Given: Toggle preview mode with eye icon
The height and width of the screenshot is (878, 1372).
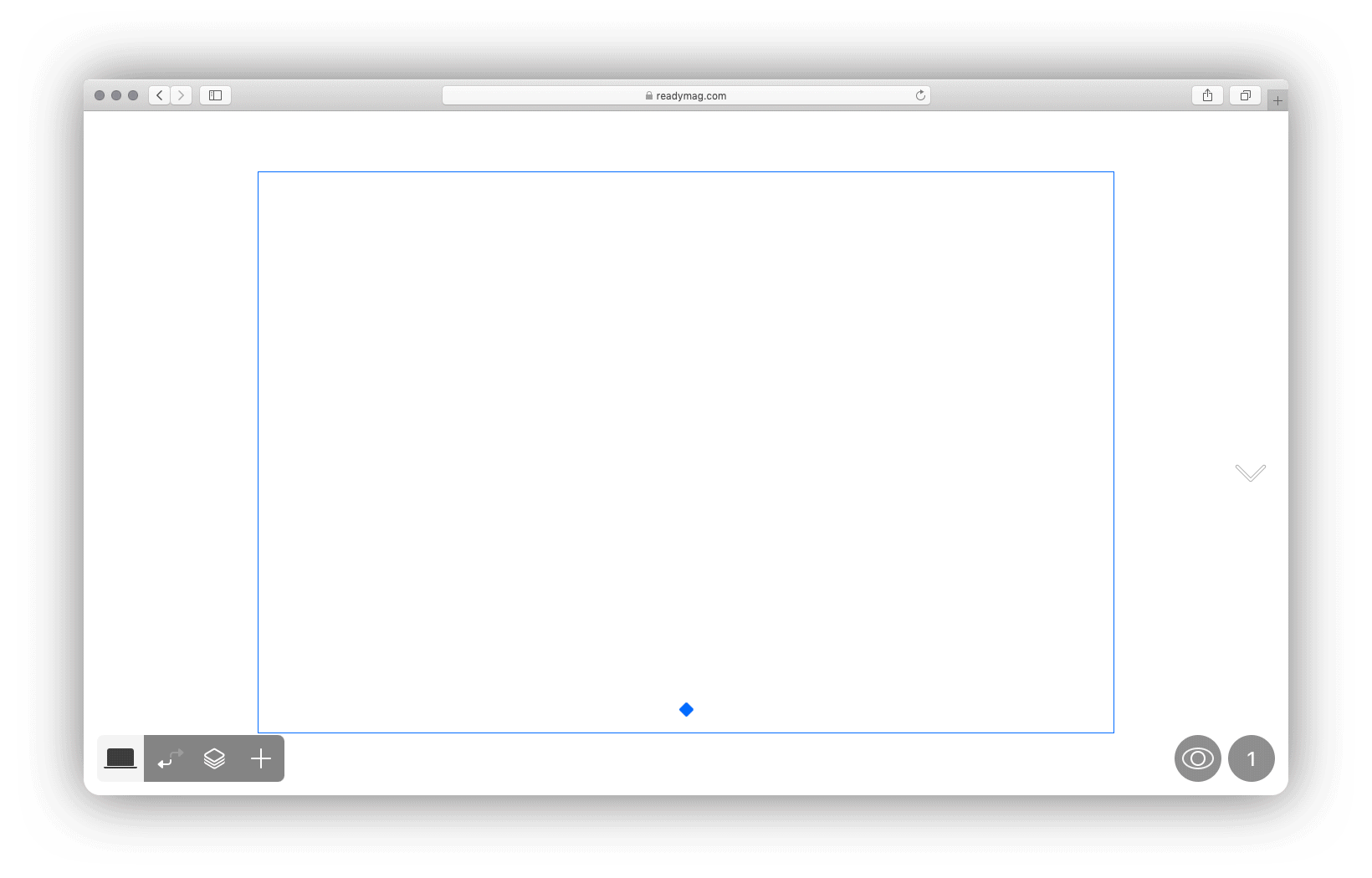Looking at the screenshot, I should [x=1198, y=758].
